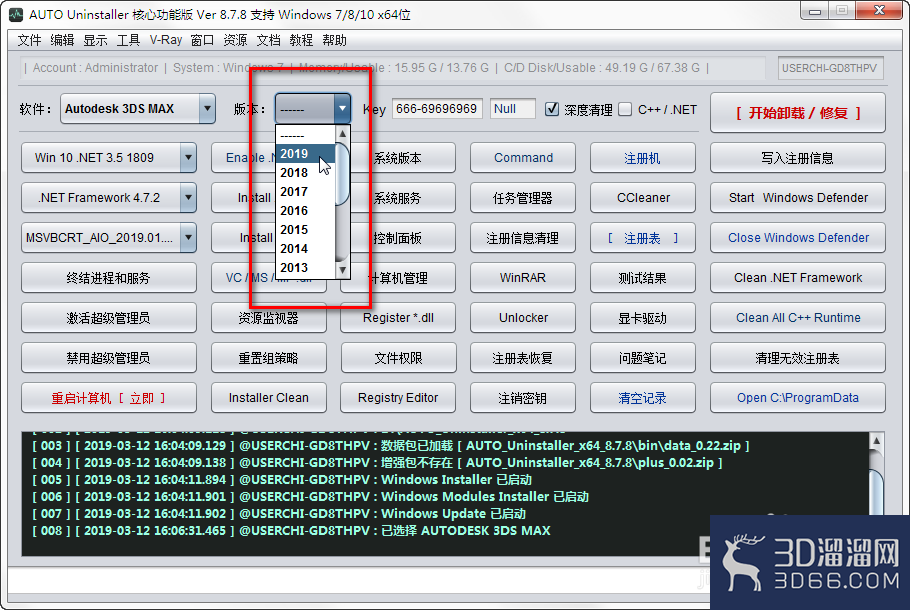Click 终结进程和服务 button
The height and width of the screenshot is (610, 910).
[109, 277]
